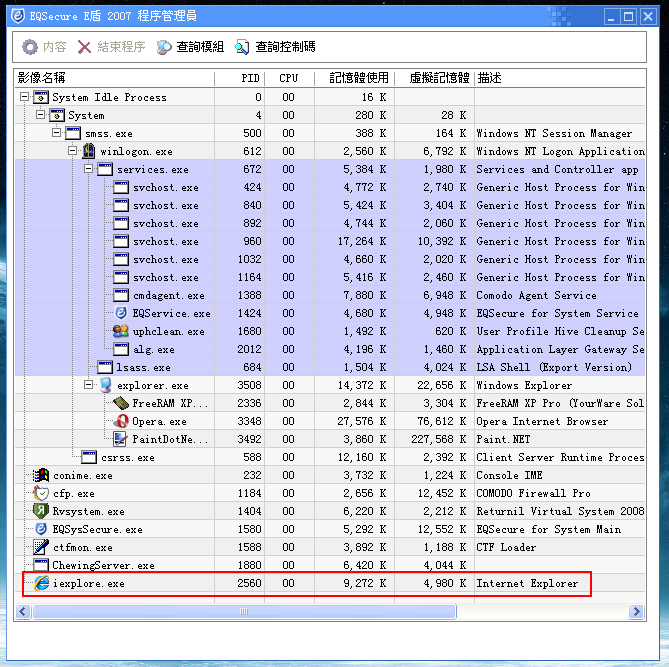
Task: Click the lsass.exe window icon
Action: pyautogui.click(x=105, y=367)
